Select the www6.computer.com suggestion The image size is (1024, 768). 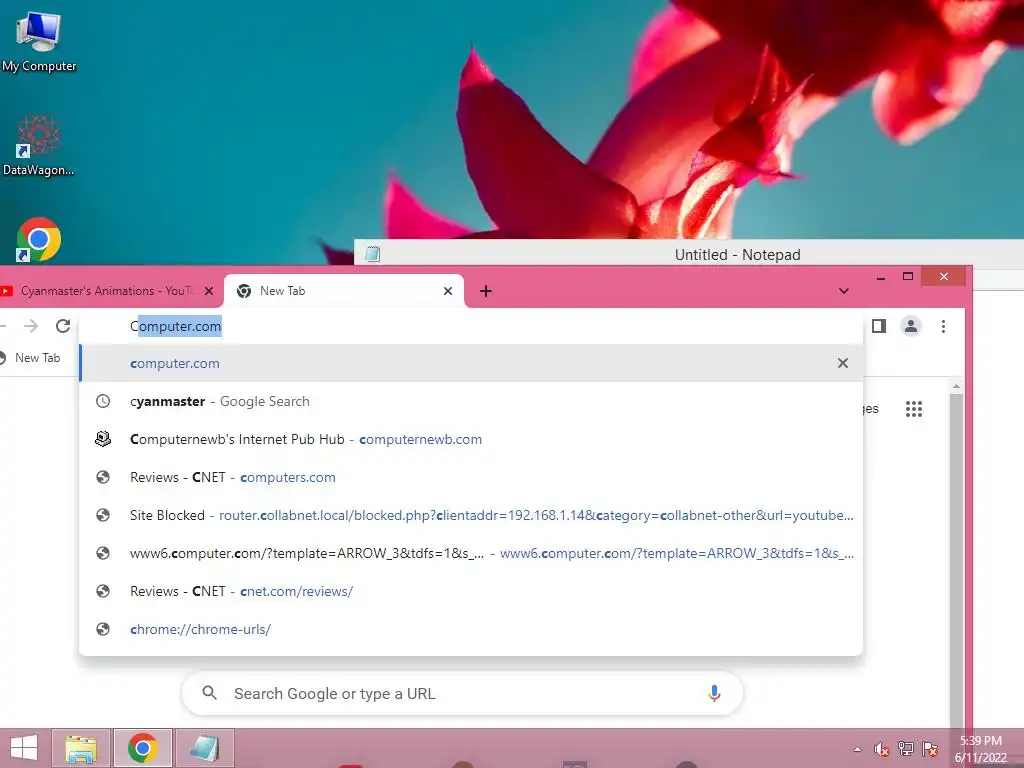[471, 552]
